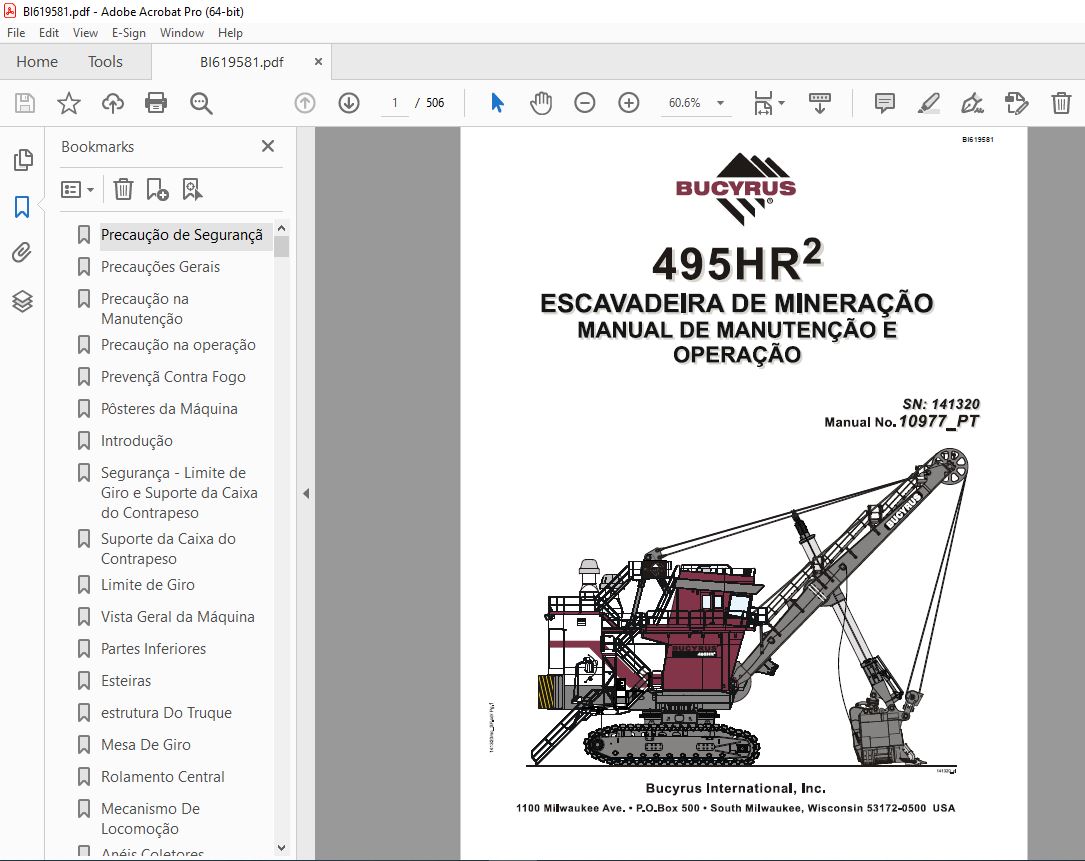Open the E-Sign menu
This screenshot has height=861, width=1085.
[129, 33]
